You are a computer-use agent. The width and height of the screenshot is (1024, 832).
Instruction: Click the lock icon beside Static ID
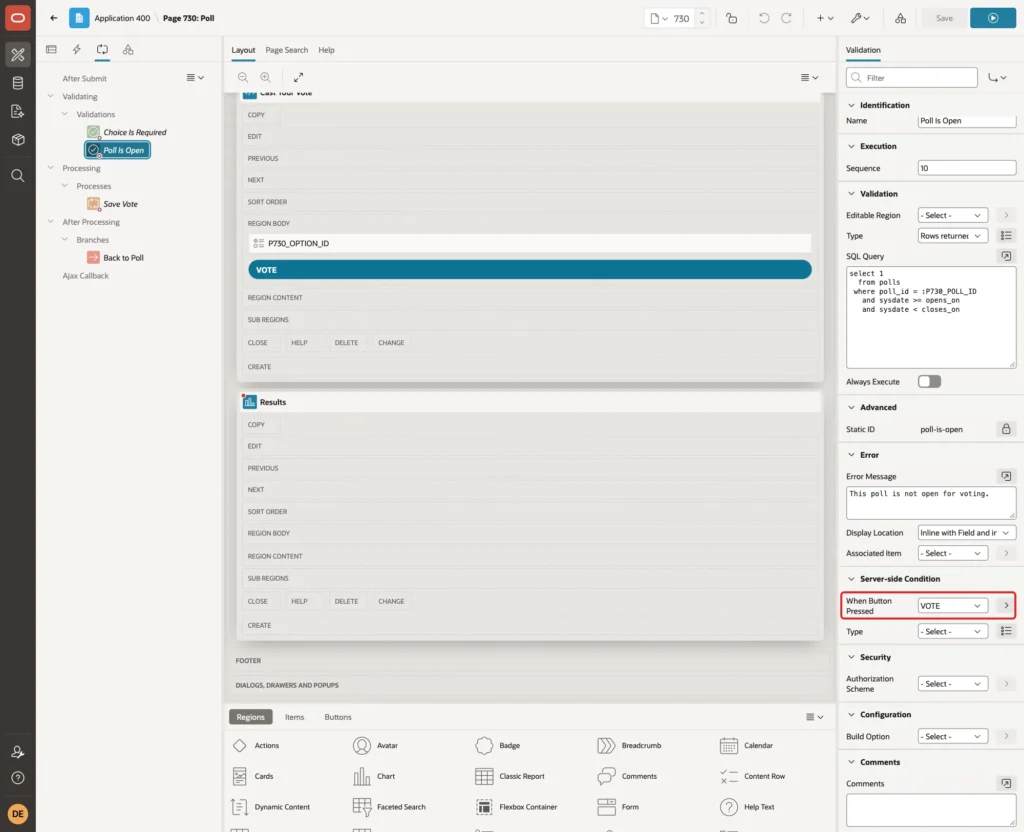[x=1006, y=429]
